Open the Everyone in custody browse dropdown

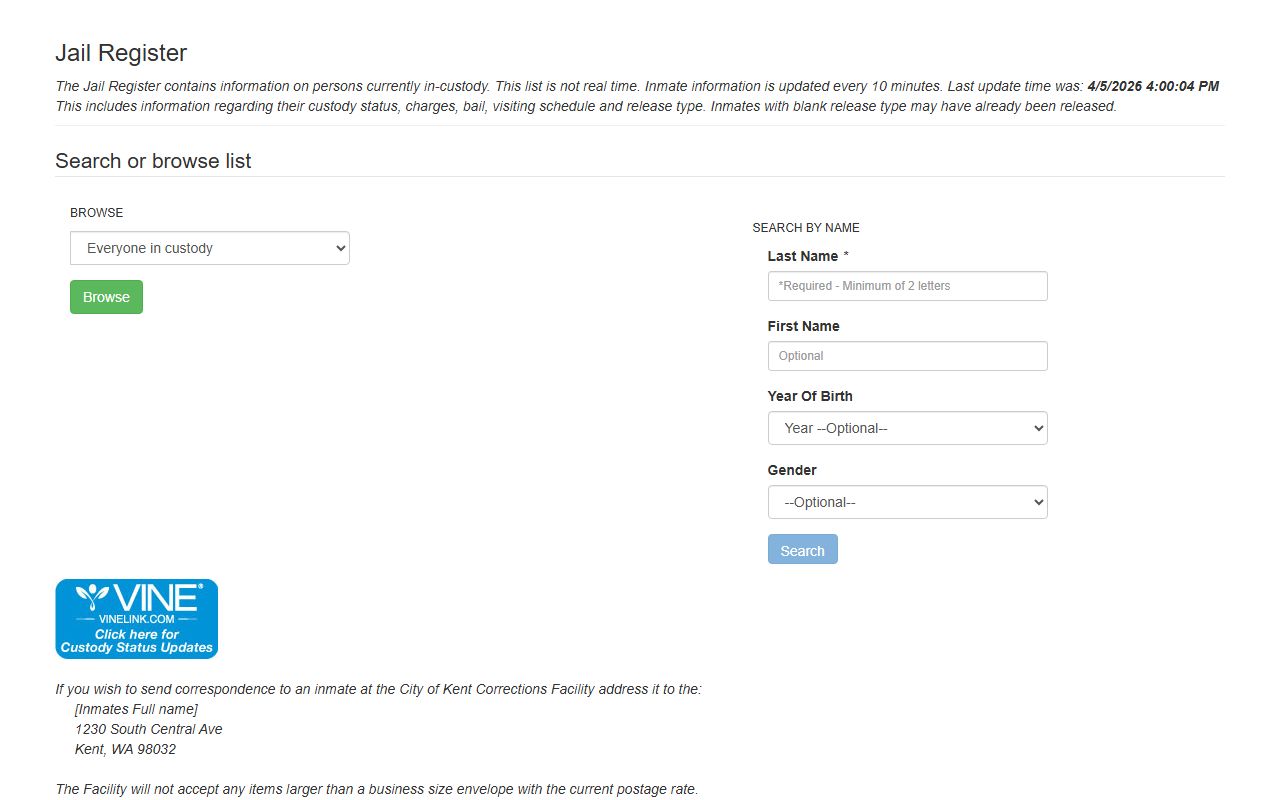(x=210, y=248)
